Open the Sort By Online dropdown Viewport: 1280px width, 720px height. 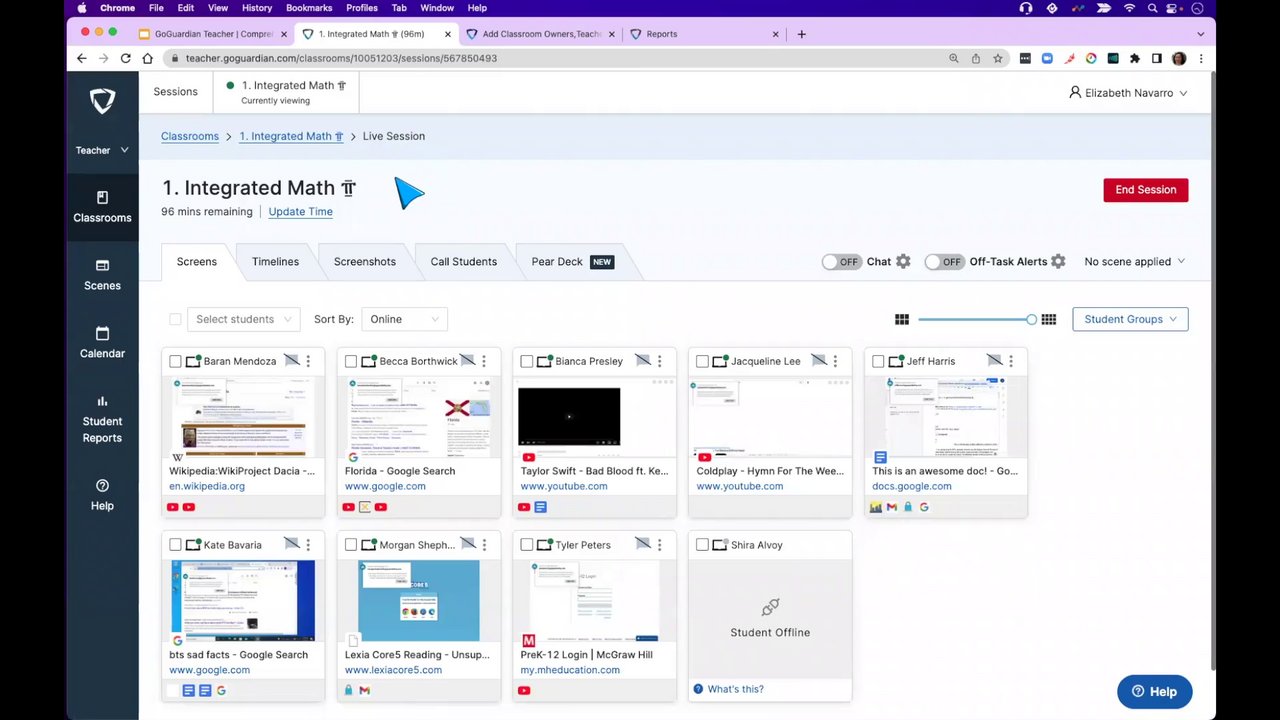[404, 319]
